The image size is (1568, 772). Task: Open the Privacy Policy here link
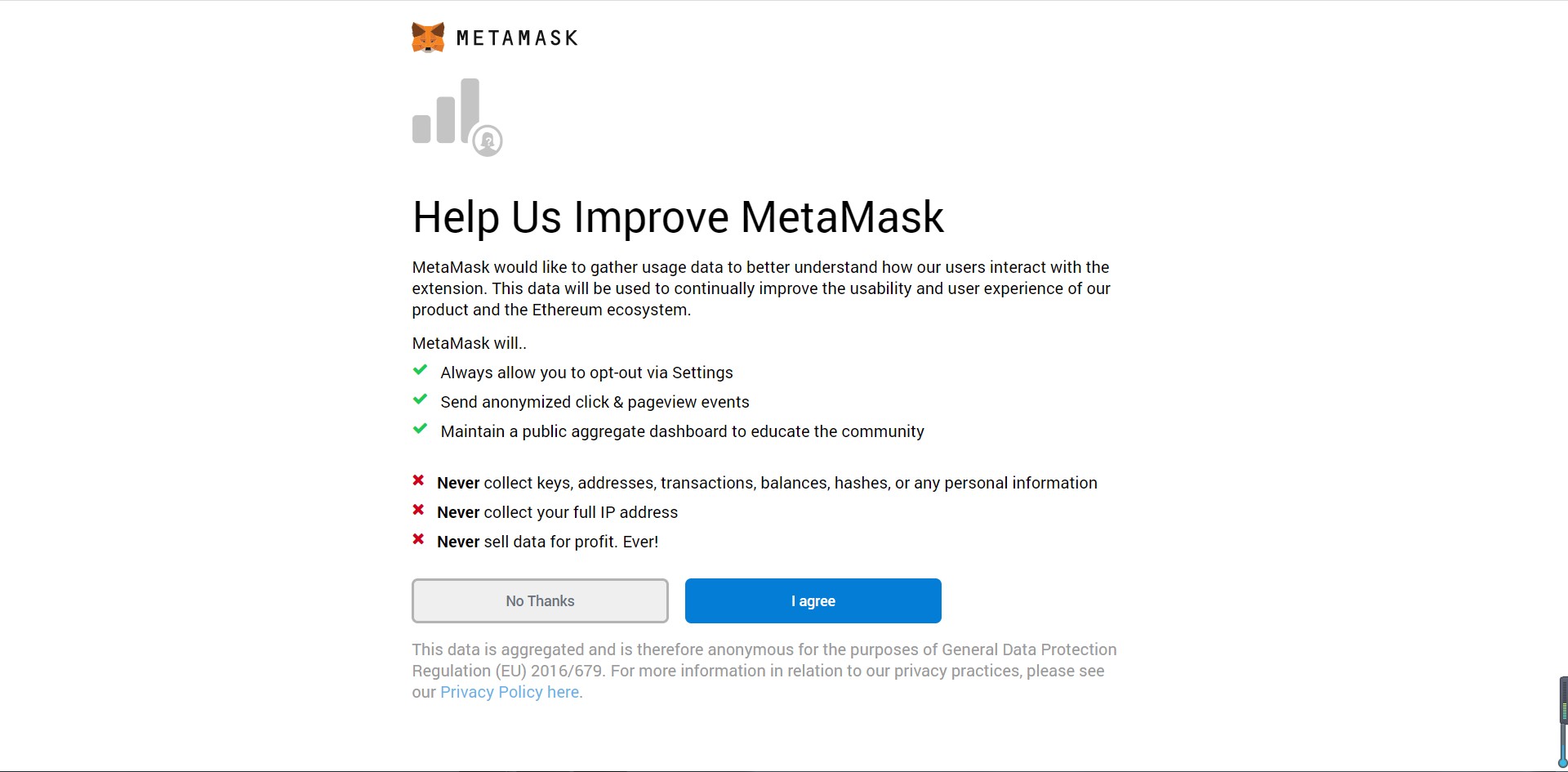[x=510, y=693]
